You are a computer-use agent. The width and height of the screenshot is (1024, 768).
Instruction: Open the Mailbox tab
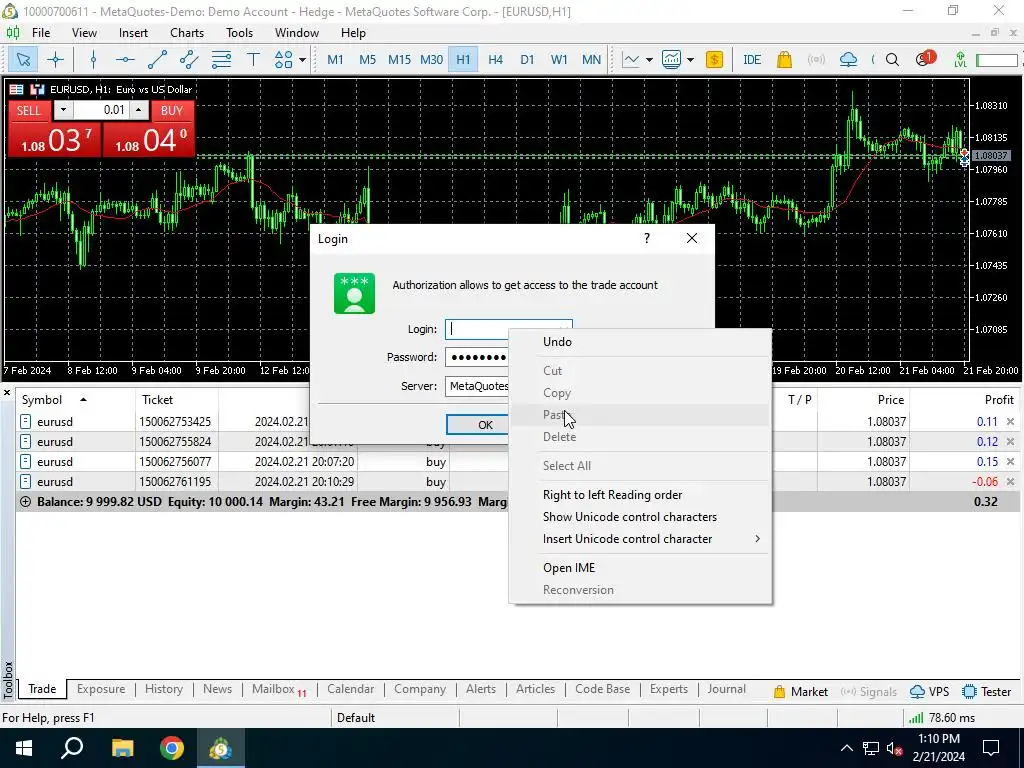click(x=279, y=689)
